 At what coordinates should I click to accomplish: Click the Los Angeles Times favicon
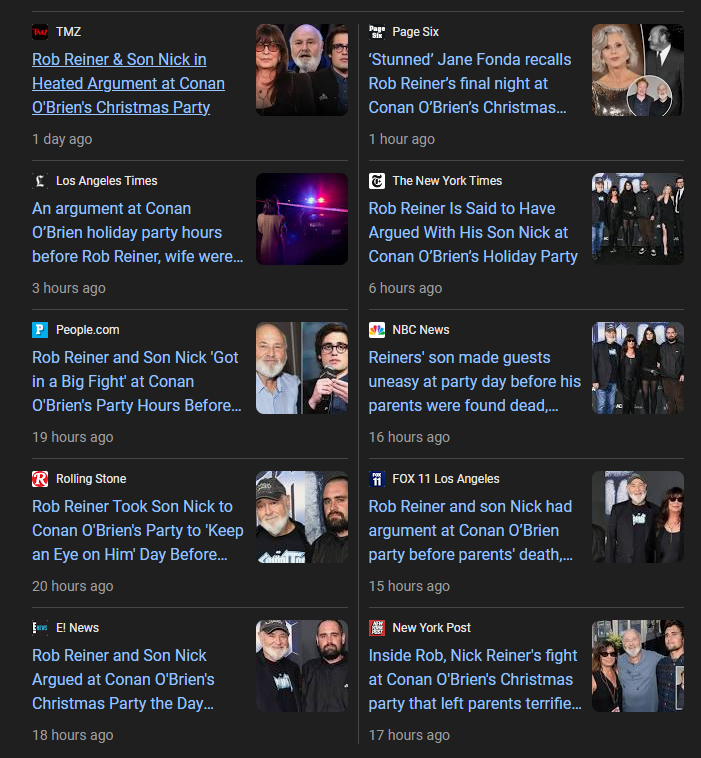pos(40,181)
